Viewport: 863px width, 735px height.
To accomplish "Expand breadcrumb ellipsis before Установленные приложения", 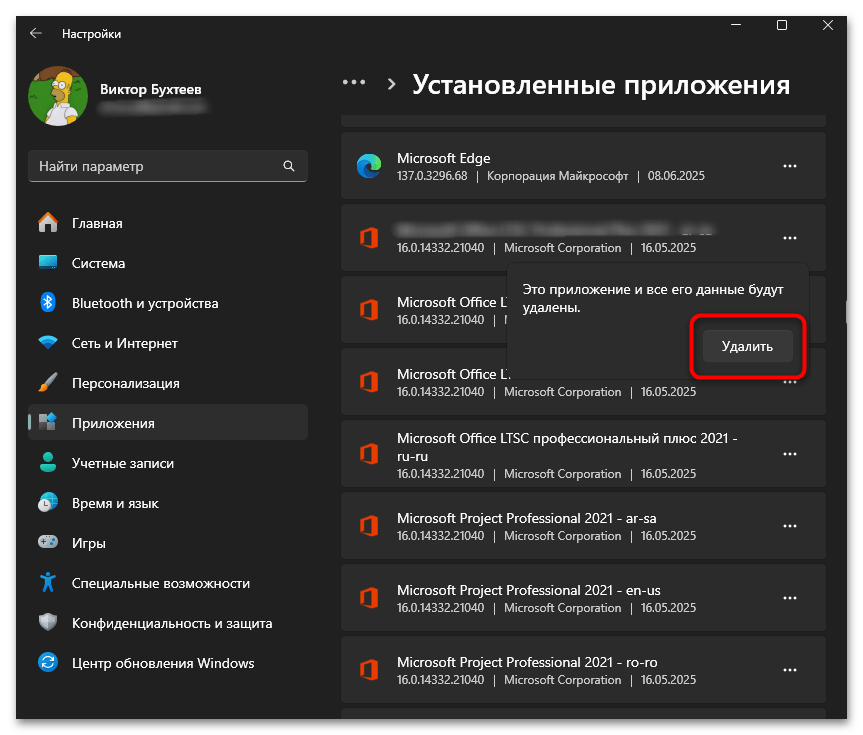I will point(354,84).
